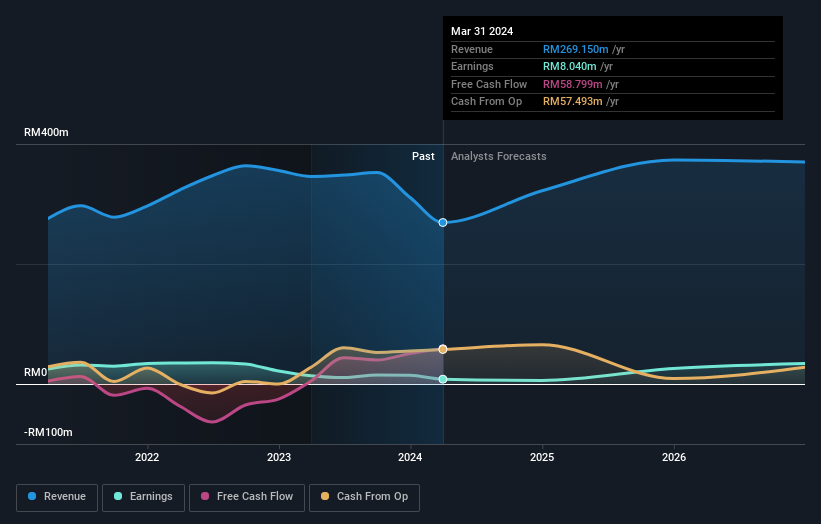Image resolution: width=821 pixels, height=524 pixels.
Task: Click the RM400m y-axis label
Action: pos(46,132)
